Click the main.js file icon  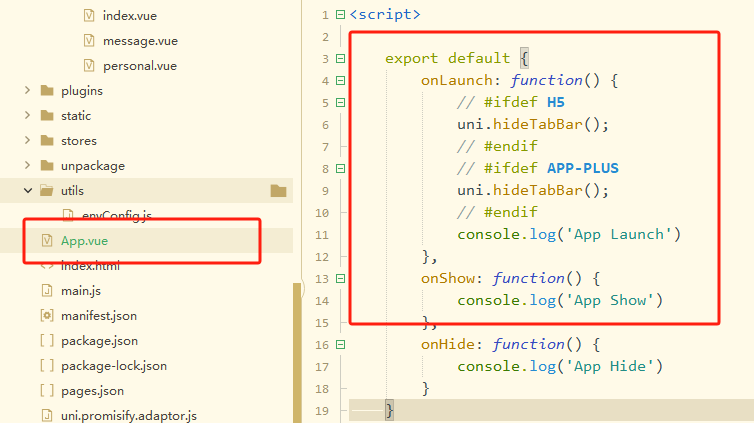[x=46, y=291]
